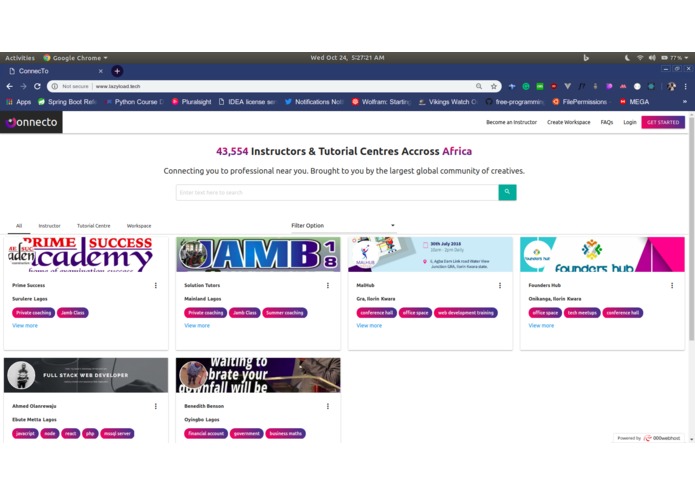
Task: Select the All tab
Action: (19, 226)
